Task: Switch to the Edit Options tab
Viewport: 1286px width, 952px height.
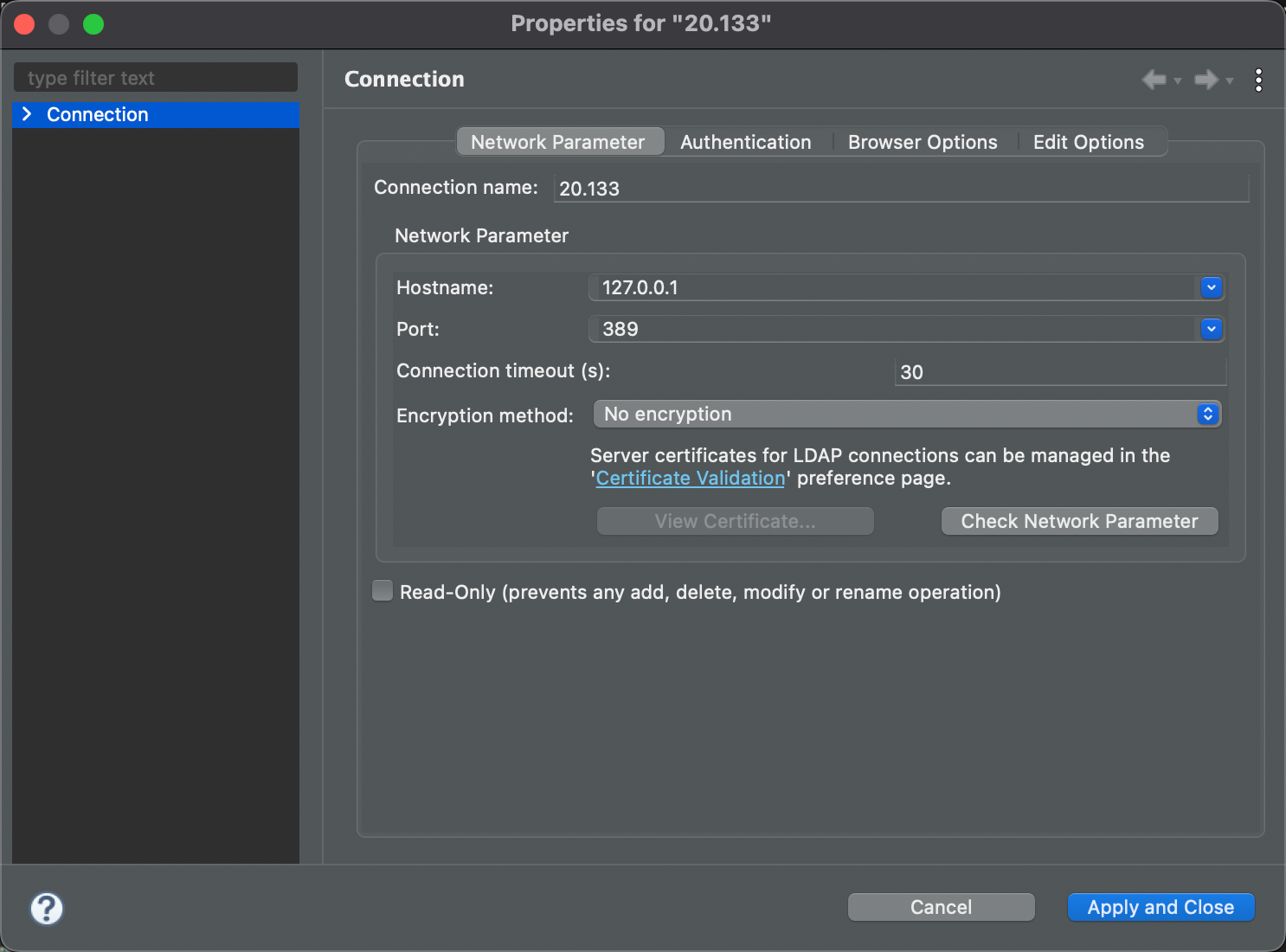Action: click(x=1089, y=142)
